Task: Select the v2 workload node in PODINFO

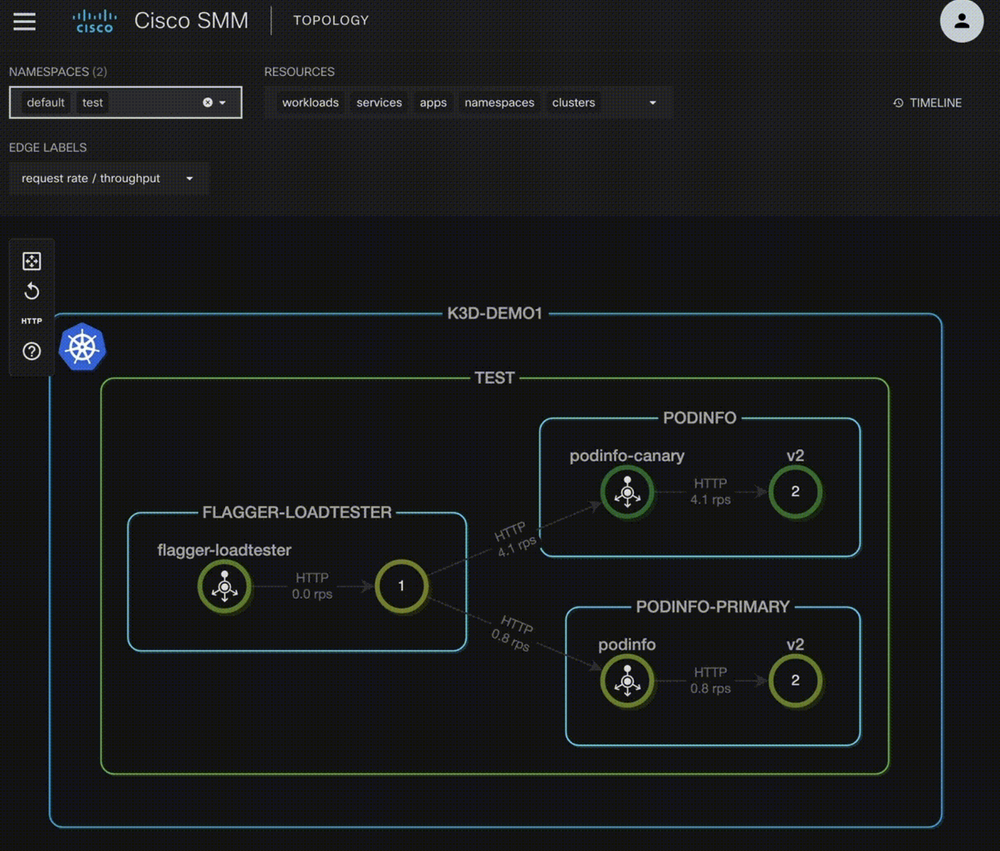Action: click(x=795, y=491)
